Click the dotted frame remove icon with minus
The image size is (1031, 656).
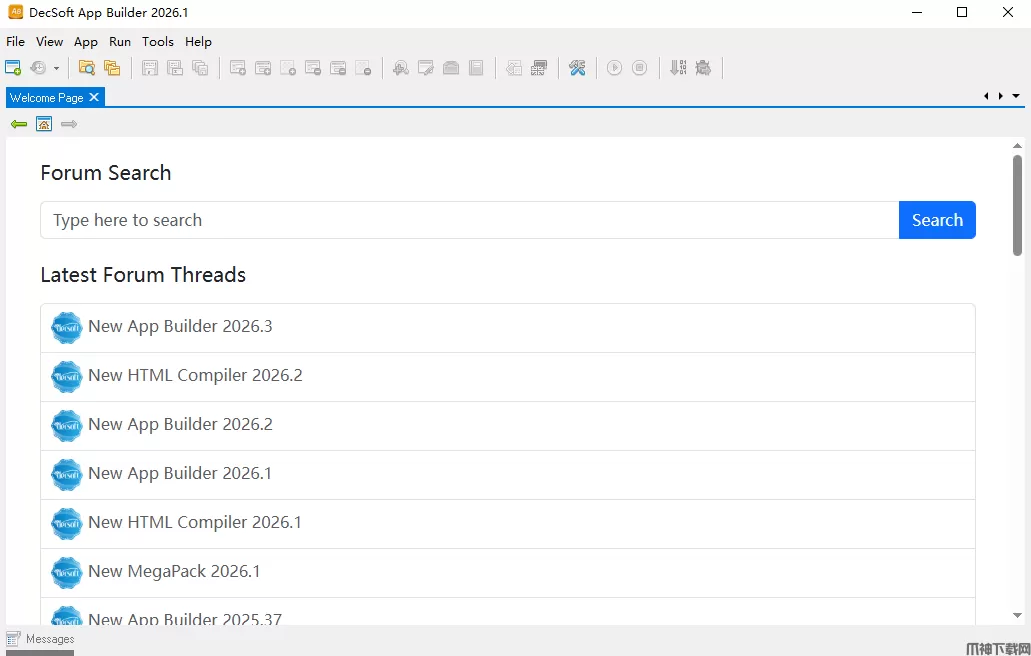click(363, 67)
